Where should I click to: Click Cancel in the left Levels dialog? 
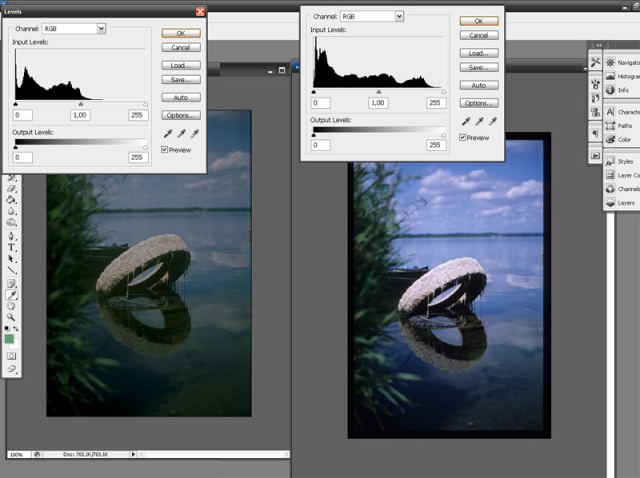tap(181, 47)
